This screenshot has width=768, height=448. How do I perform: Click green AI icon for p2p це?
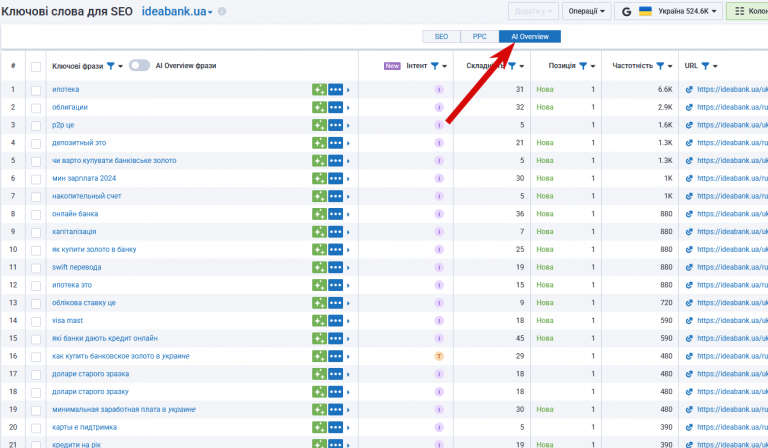pyautogui.click(x=319, y=125)
